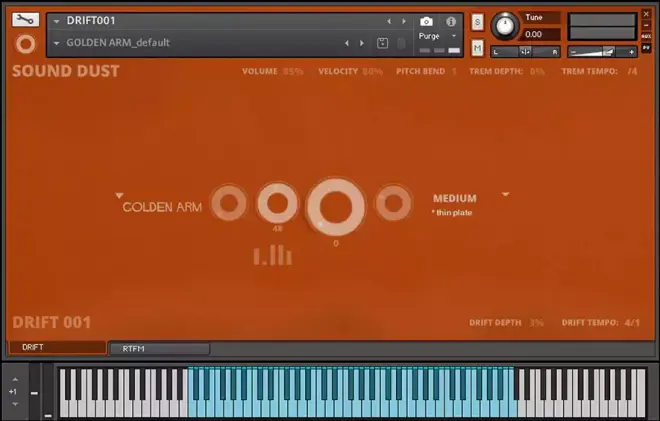Click the pitch wheel strip beside keyboard
This screenshot has height=421, width=660.
tap(35, 392)
